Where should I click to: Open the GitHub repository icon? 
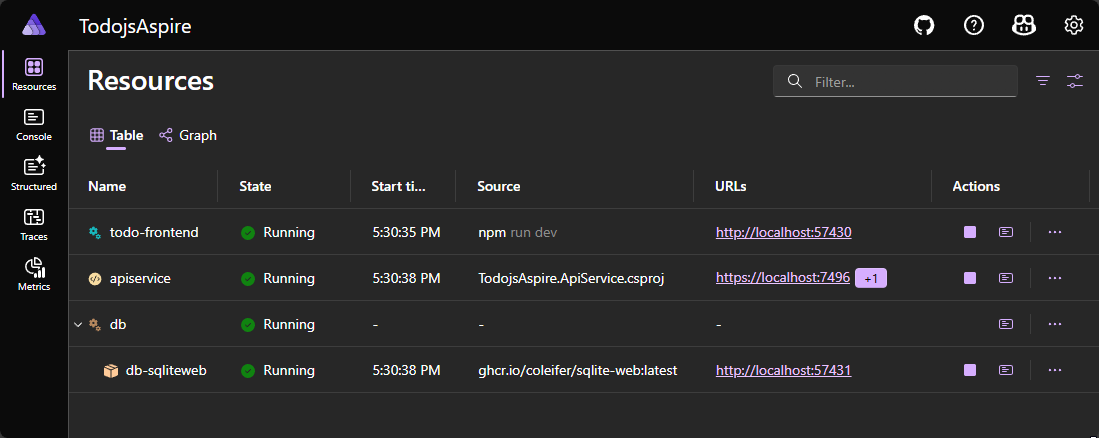(924, 26)
